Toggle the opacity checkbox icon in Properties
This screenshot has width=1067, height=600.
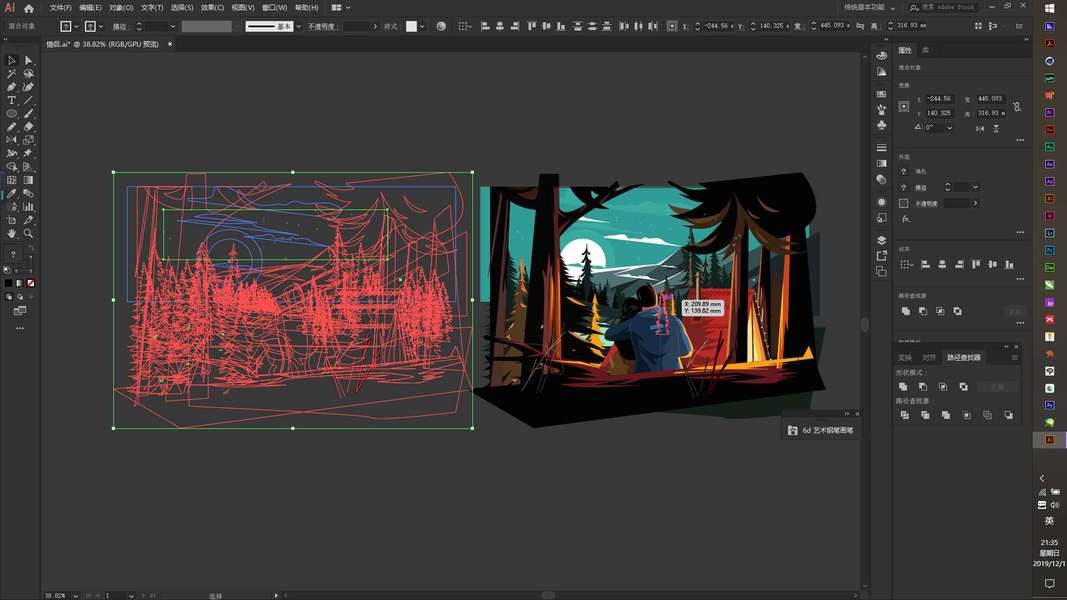point(904,203)
